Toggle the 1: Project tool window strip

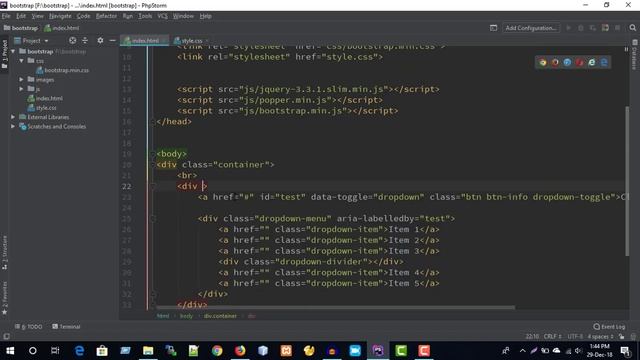[x=4, y=54]
